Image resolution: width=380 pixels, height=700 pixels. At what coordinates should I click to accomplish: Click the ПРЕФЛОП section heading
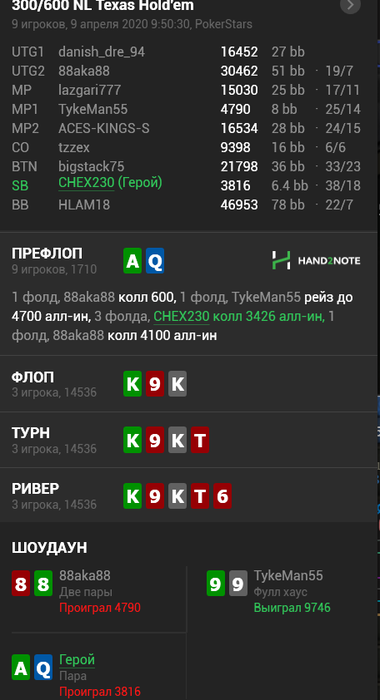point(47,254)
